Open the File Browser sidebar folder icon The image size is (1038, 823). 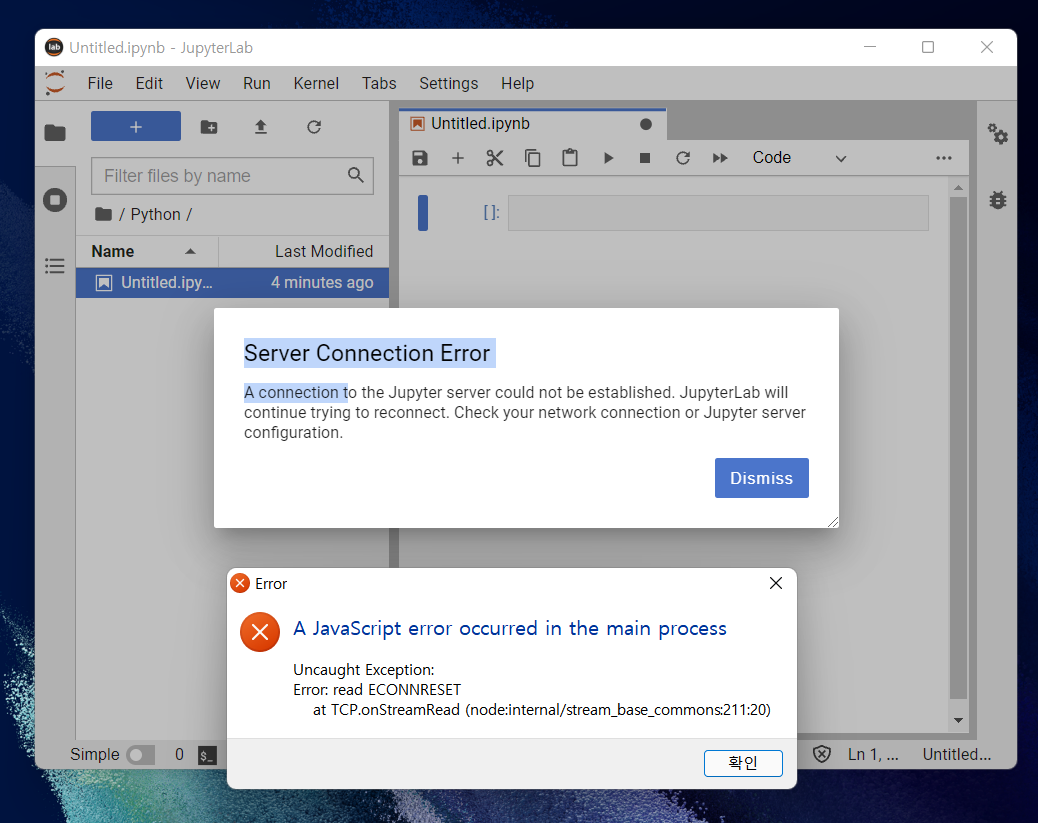55,132
